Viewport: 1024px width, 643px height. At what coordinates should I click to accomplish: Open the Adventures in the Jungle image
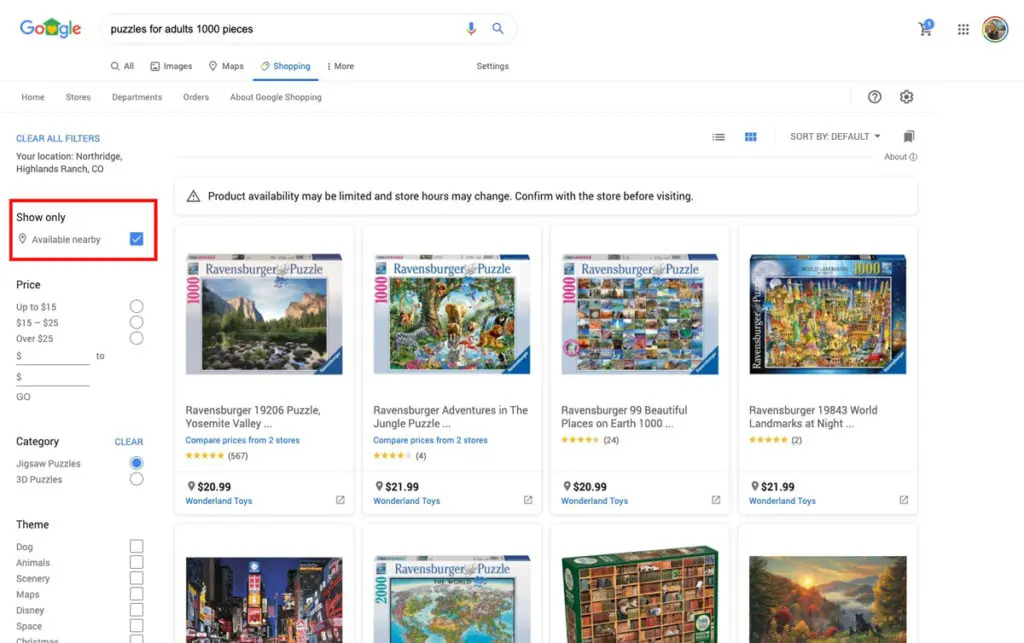[452, 314]
